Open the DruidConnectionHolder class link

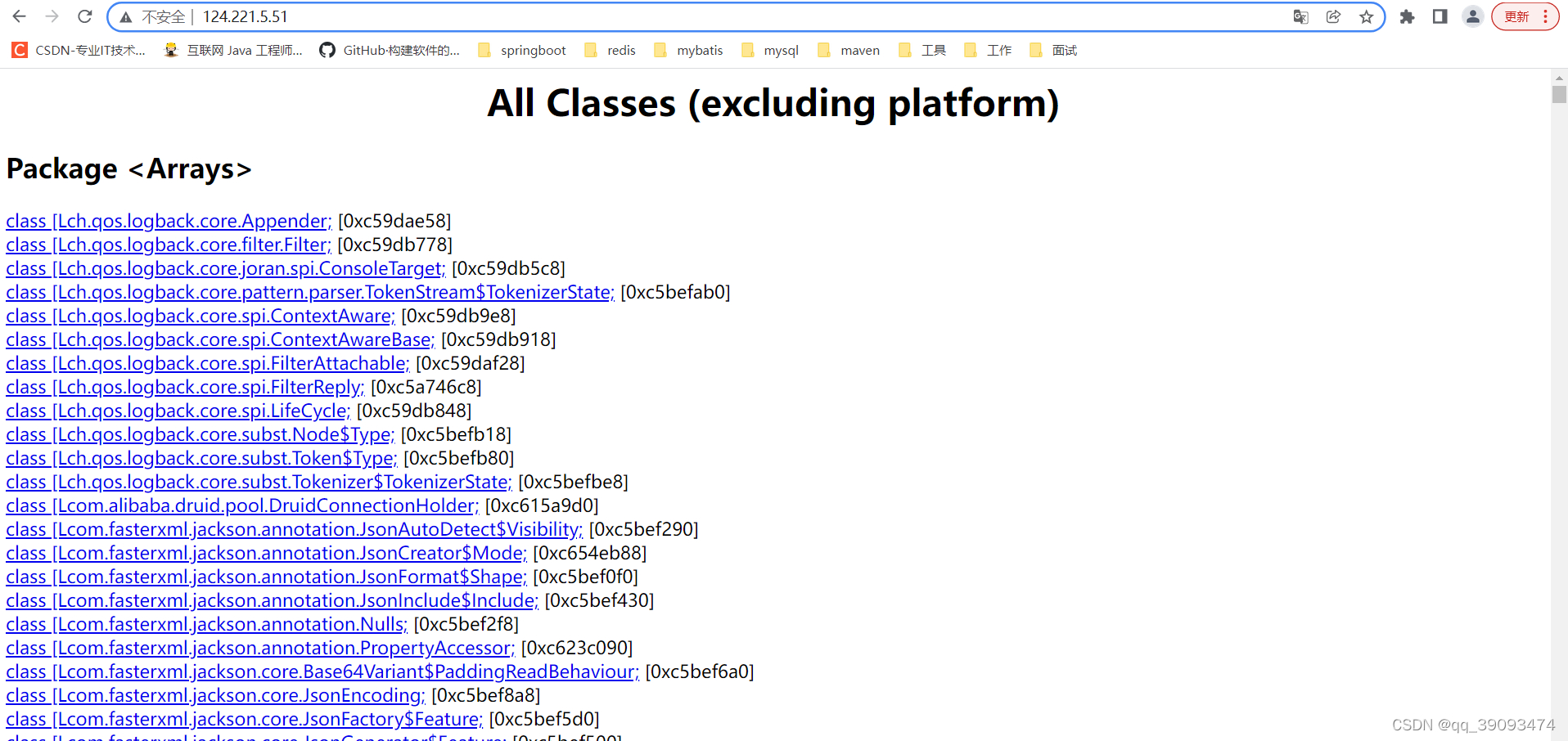point(242,505)
